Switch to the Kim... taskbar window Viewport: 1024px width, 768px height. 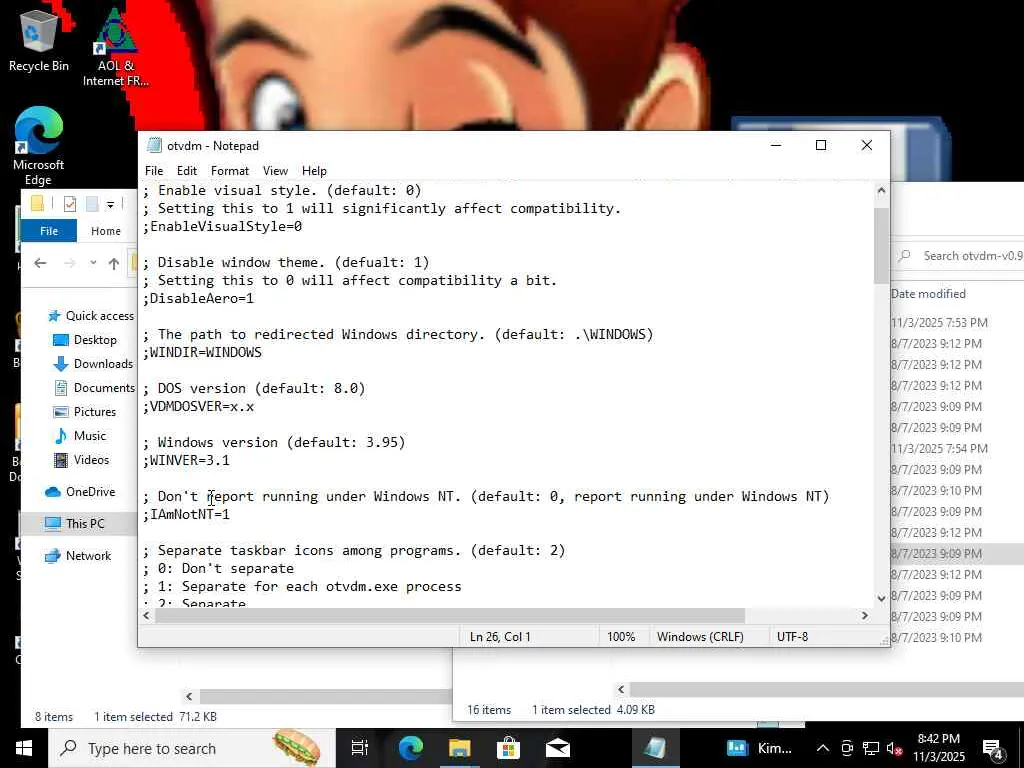point(760,748)
